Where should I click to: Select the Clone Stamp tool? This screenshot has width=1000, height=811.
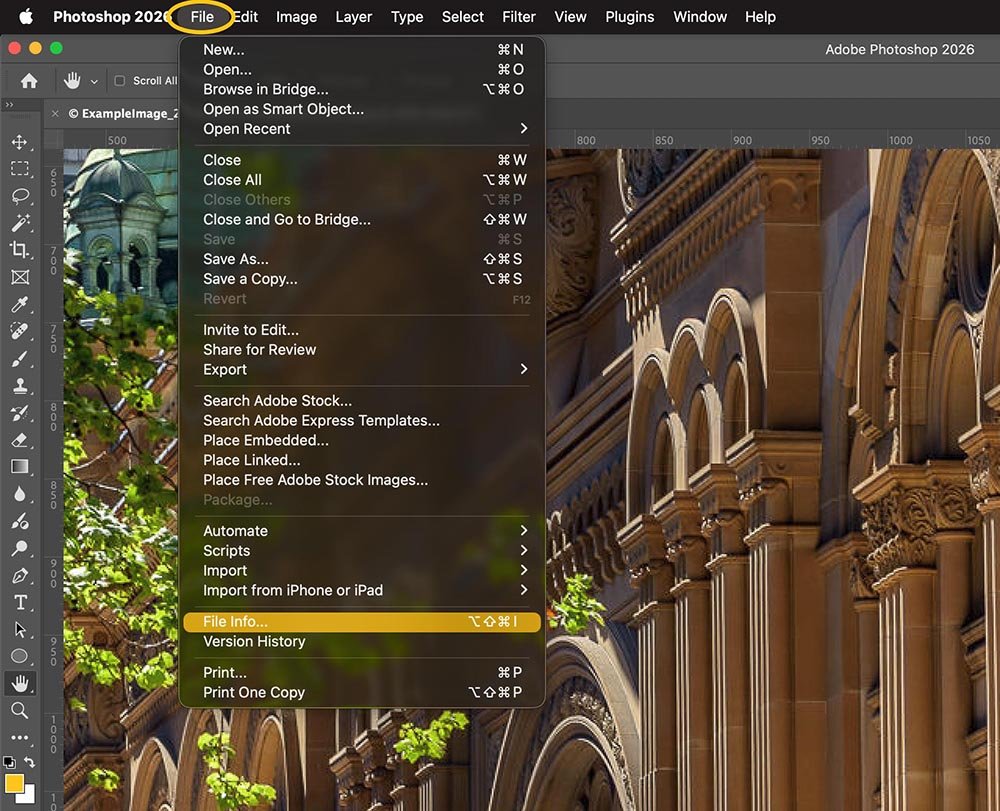[20, 386]
